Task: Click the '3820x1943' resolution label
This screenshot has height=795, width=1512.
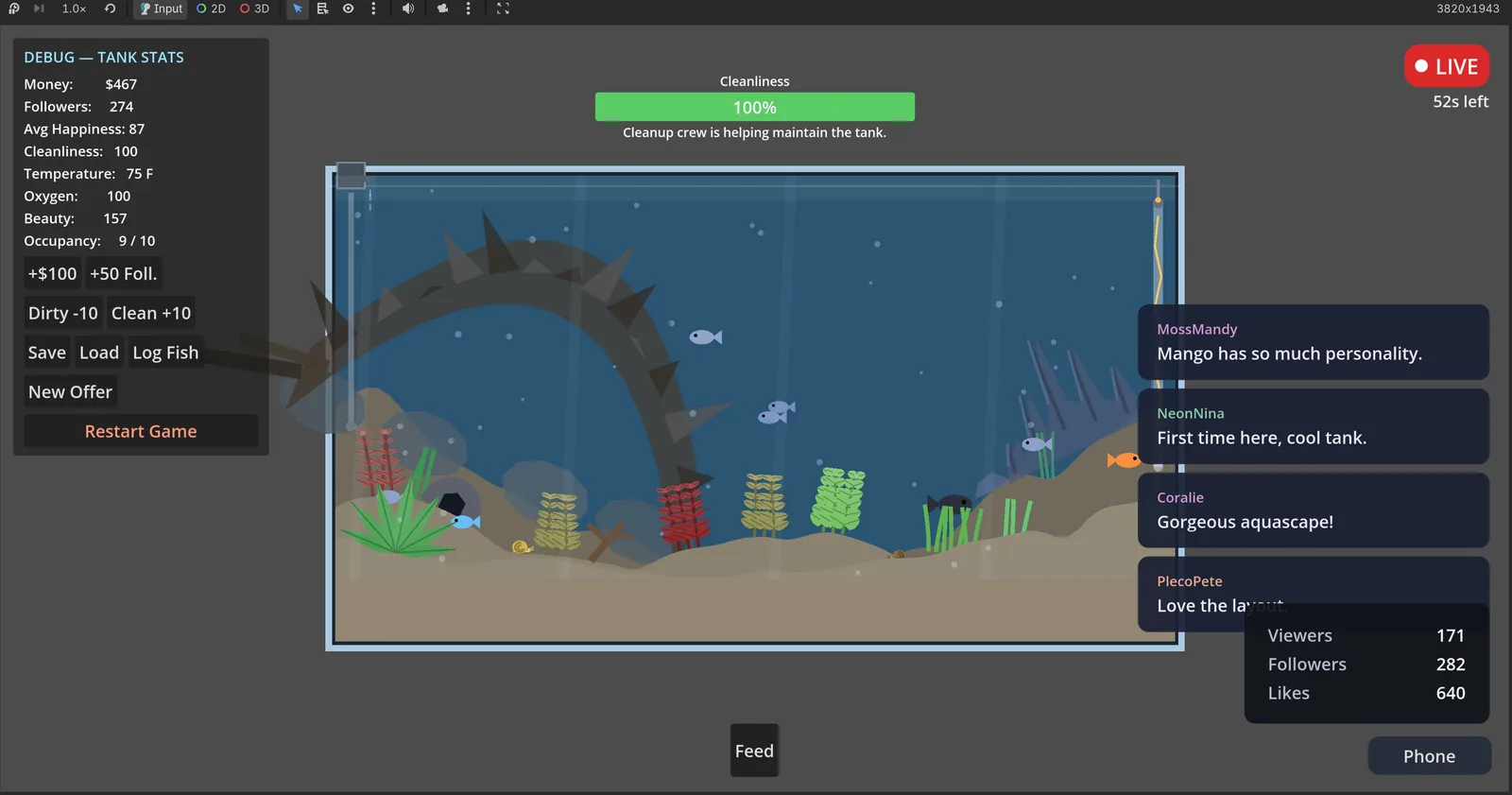Action: pos(1468,9)
